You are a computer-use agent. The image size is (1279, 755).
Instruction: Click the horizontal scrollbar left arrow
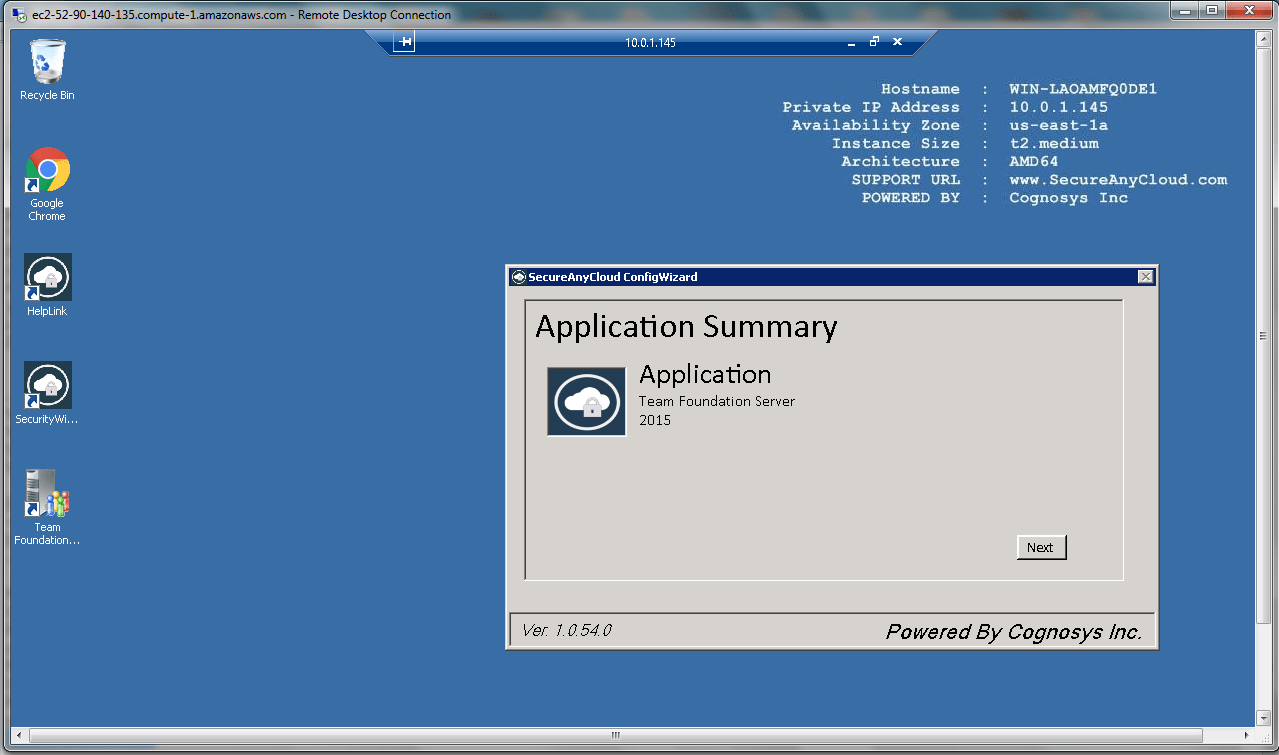pos(19,735)
